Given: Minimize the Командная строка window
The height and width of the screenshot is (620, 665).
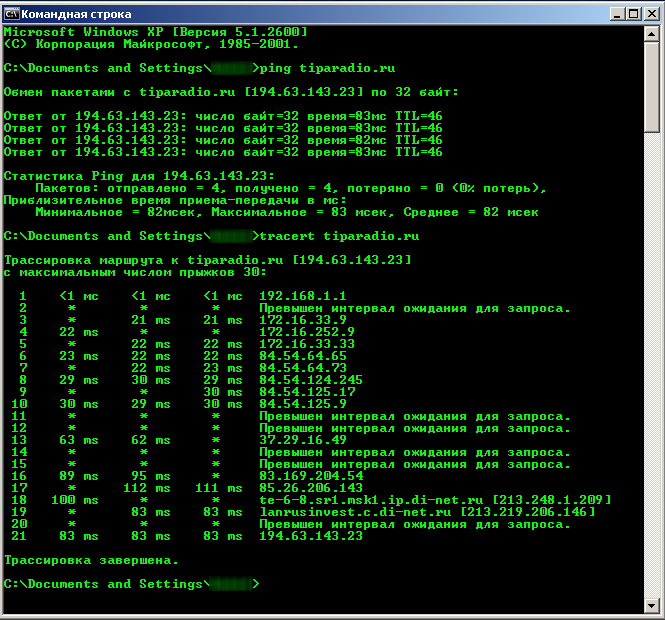Looking at the screenshot, I should [610, 13].
